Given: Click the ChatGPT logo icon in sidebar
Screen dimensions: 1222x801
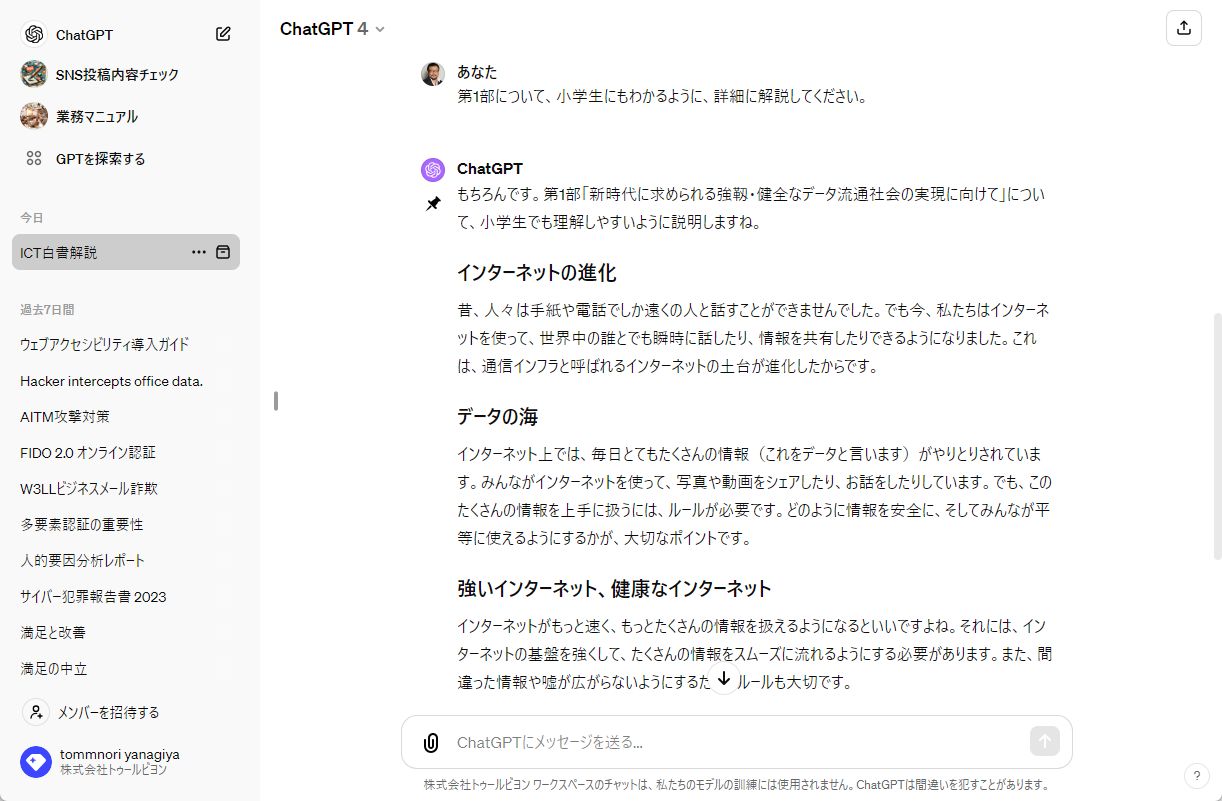Looking at the screenshot, I should tap(34, 34).
